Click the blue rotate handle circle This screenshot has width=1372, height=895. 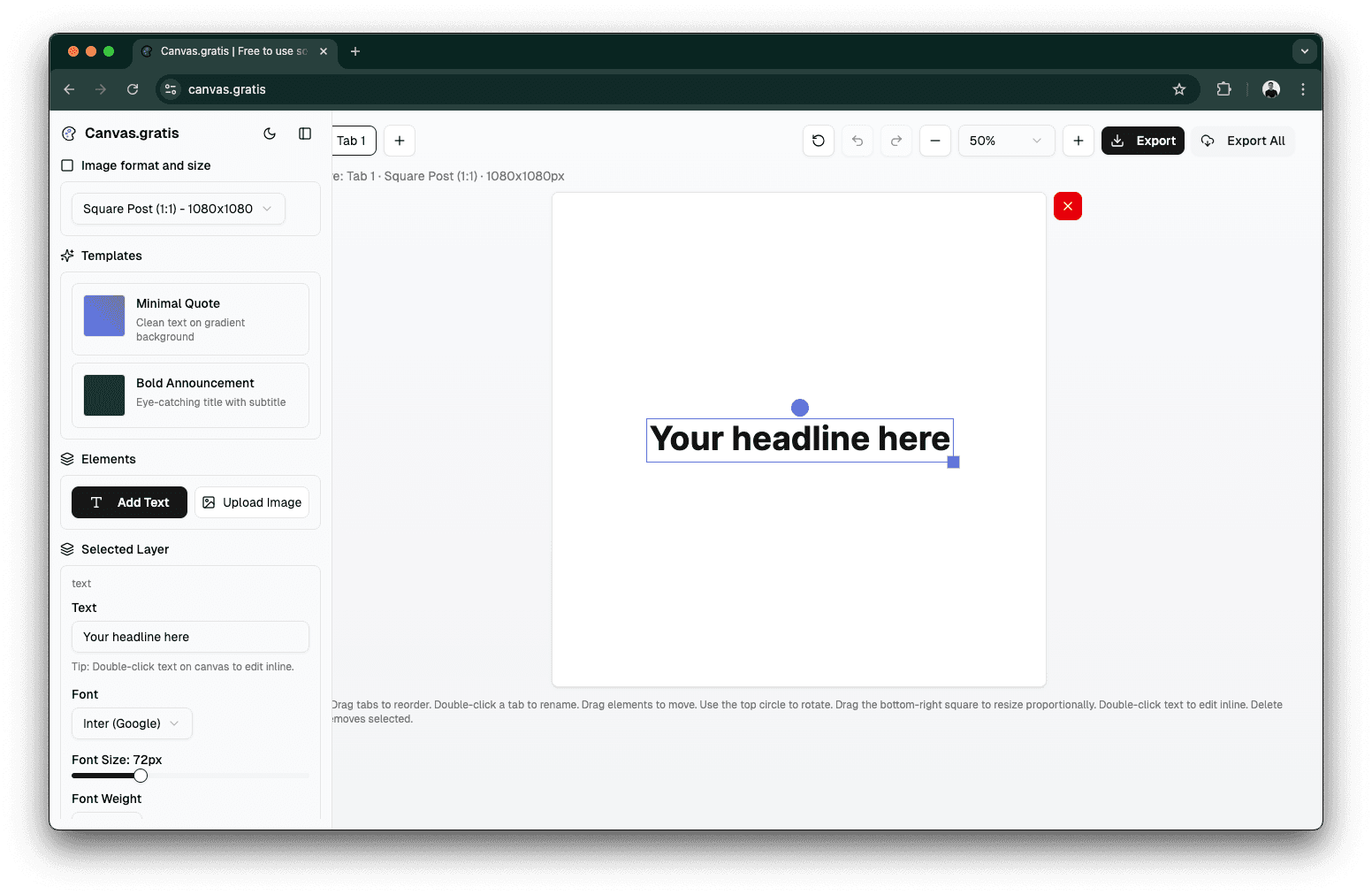pos(800,408)
